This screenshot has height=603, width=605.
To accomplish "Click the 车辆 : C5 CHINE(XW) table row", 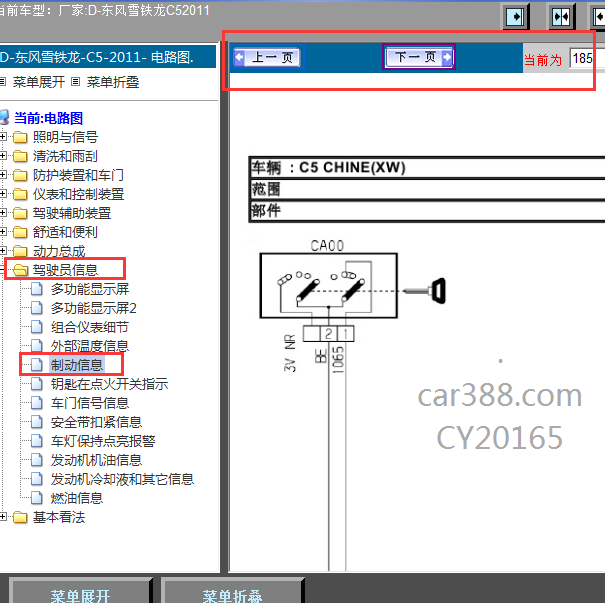I will pyautogui.click(x=428, y=167).
